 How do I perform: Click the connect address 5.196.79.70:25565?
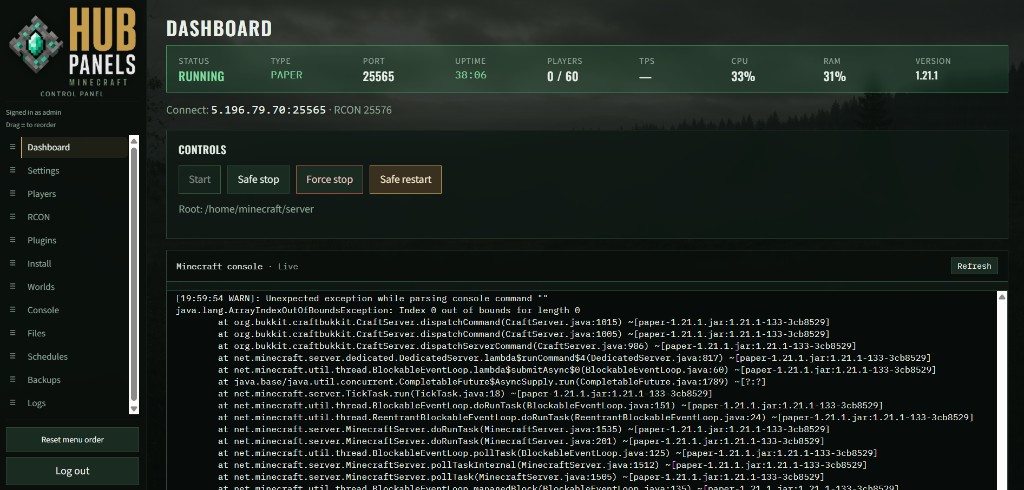tap(268, 110)
